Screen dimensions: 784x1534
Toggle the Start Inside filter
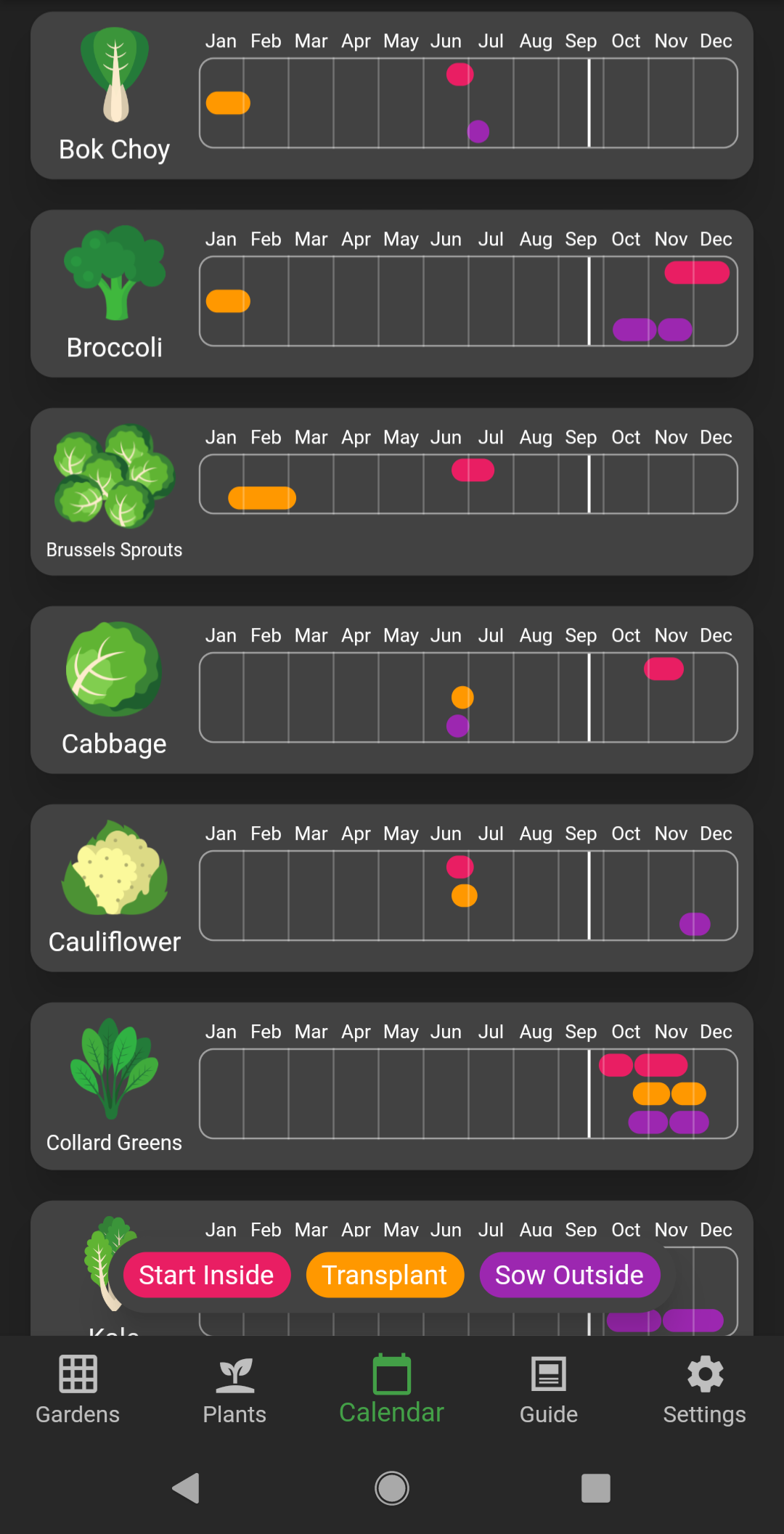point(207,1275)
